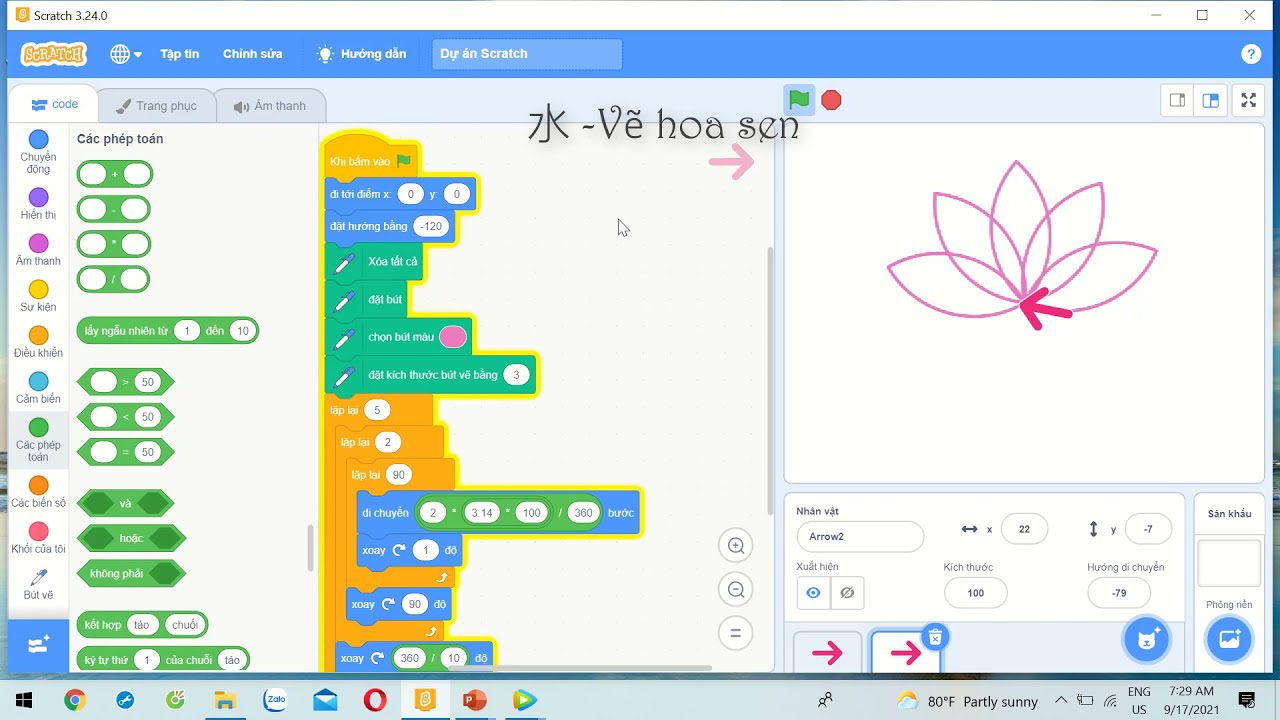Screen dimensions: 1280x720
Task: Open the add extension button
Action: (39, 645)
